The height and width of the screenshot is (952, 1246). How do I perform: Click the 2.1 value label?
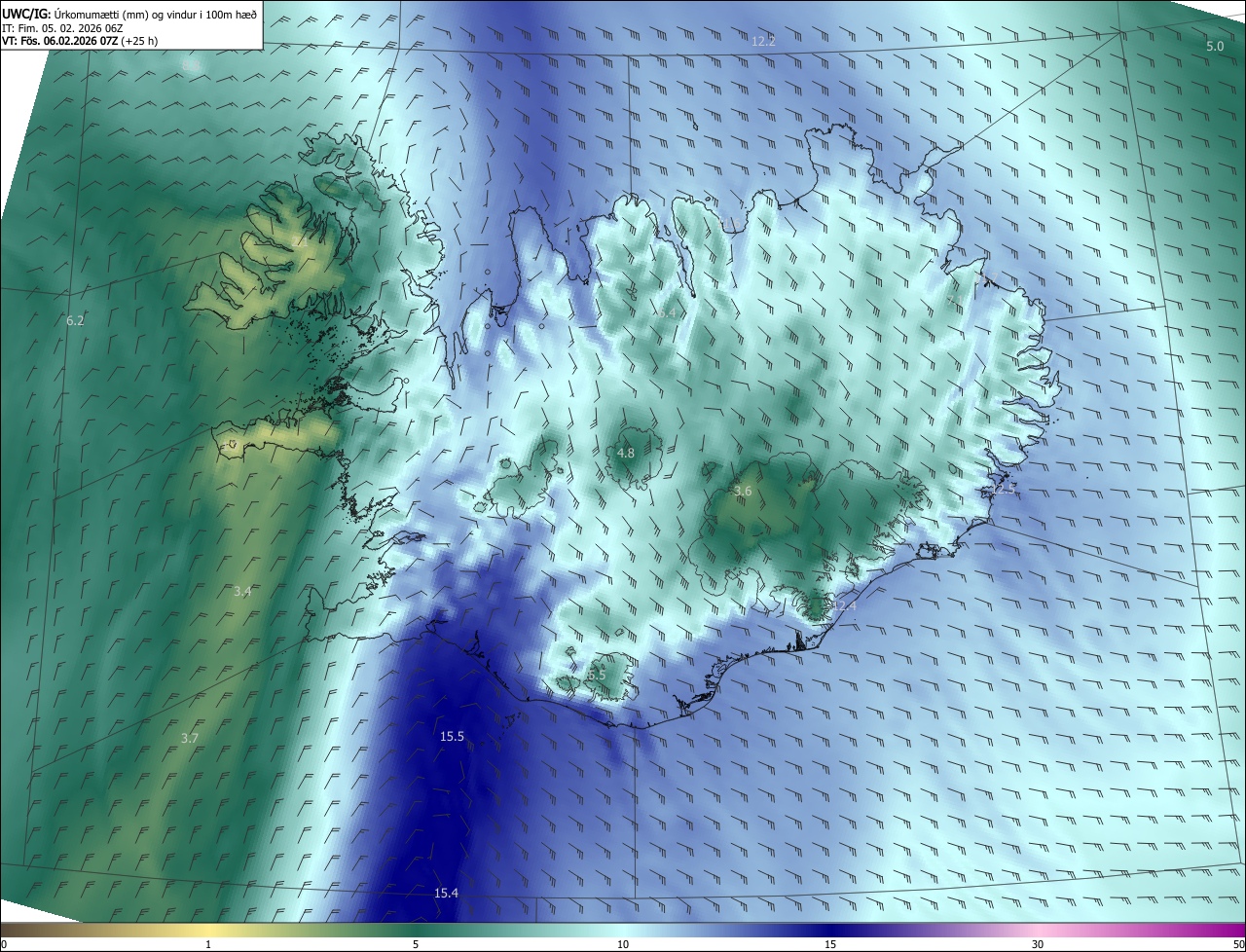pos(299,240)
